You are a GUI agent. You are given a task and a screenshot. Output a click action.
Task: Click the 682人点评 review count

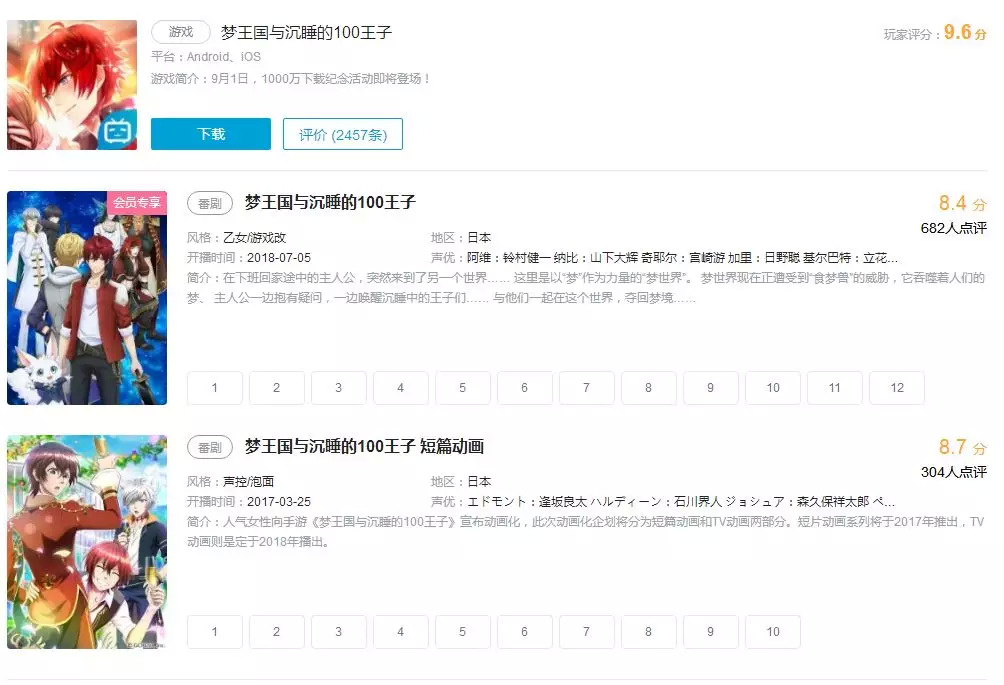pos(953,228)
